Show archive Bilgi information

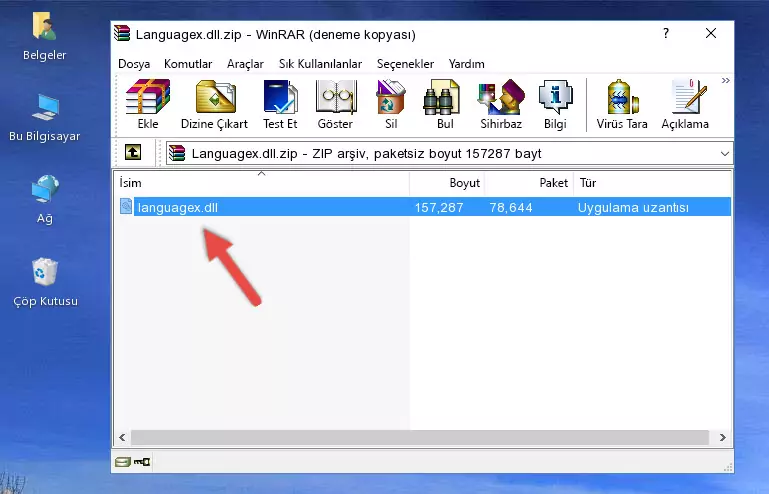pyautogui.click(x=555, y=104)
